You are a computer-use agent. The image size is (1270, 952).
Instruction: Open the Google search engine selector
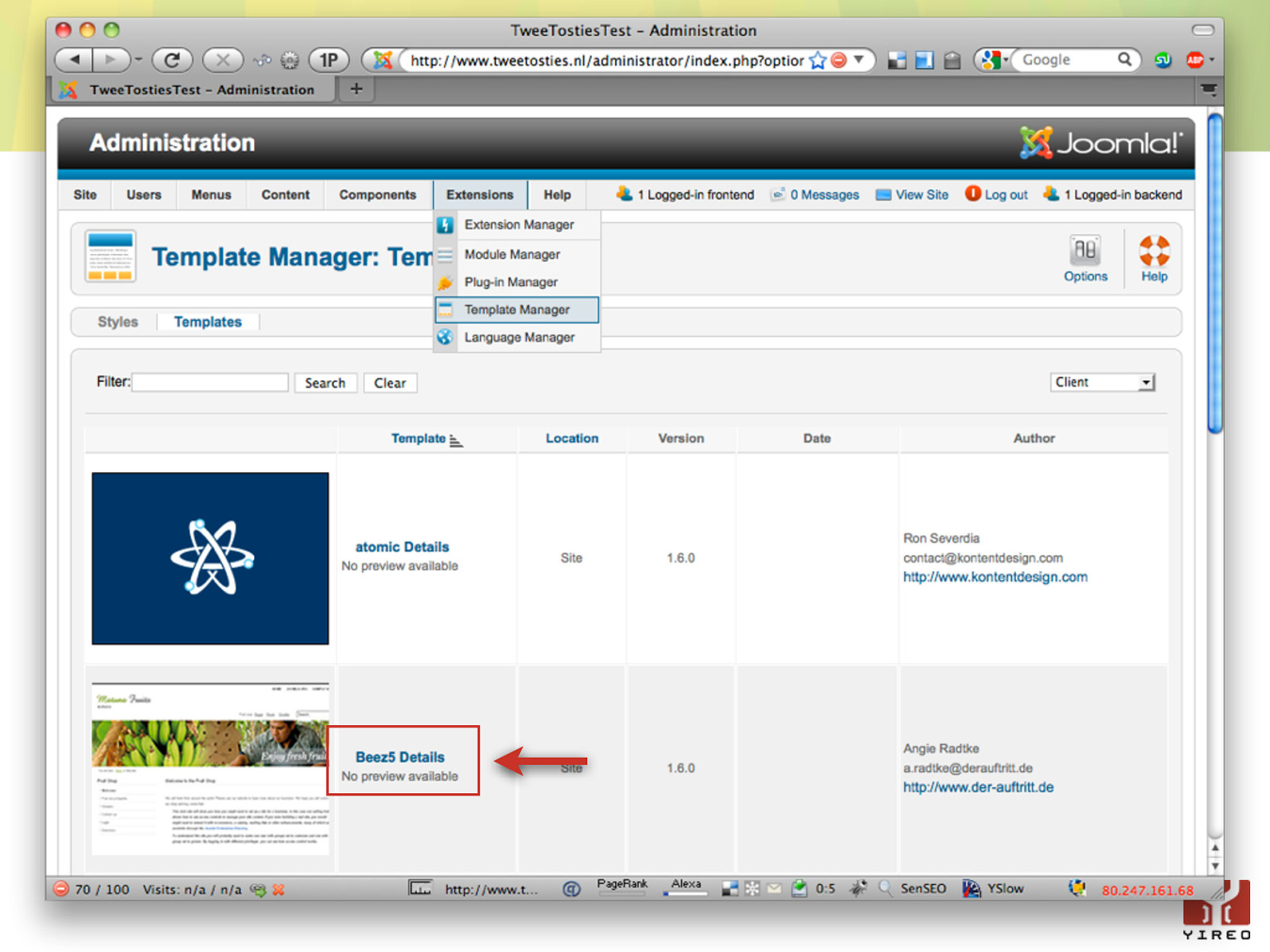(x=994, y=59)
